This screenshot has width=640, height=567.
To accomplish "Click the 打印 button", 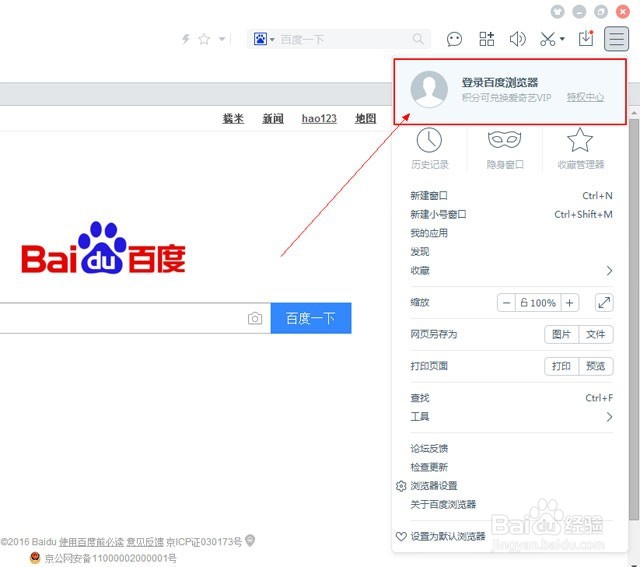I will point(561,366).
